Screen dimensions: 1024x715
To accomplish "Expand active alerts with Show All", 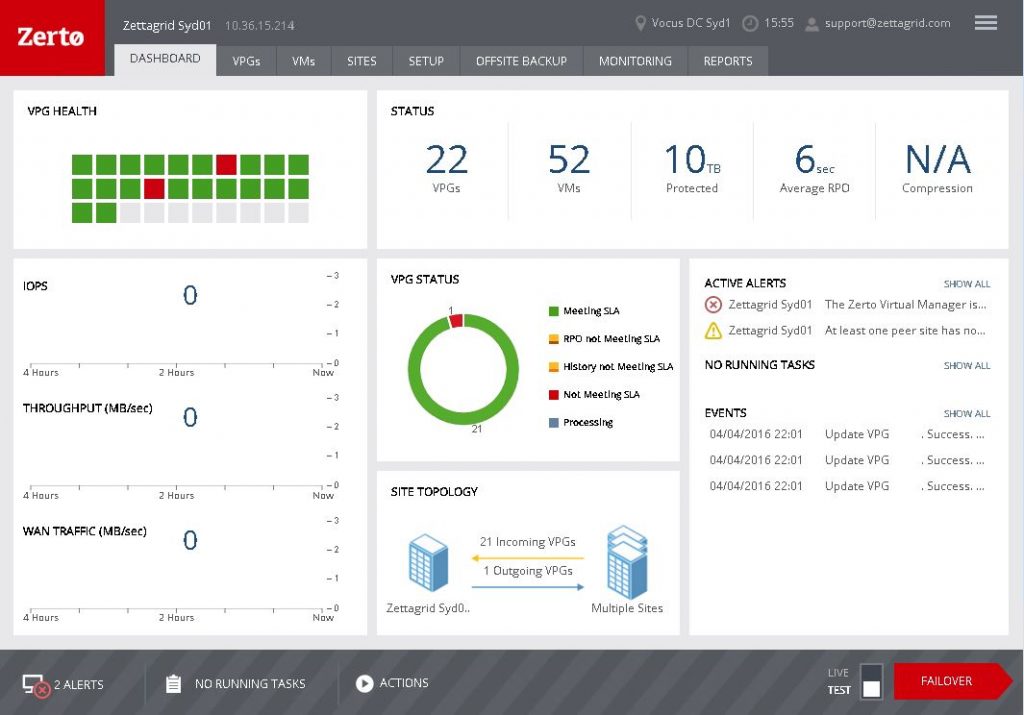I will (x=966, y=284).
